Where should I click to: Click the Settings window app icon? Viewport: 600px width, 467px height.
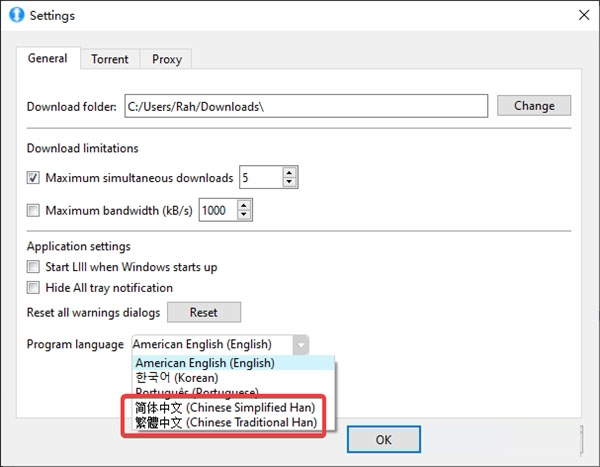click(x=15, y=16)
